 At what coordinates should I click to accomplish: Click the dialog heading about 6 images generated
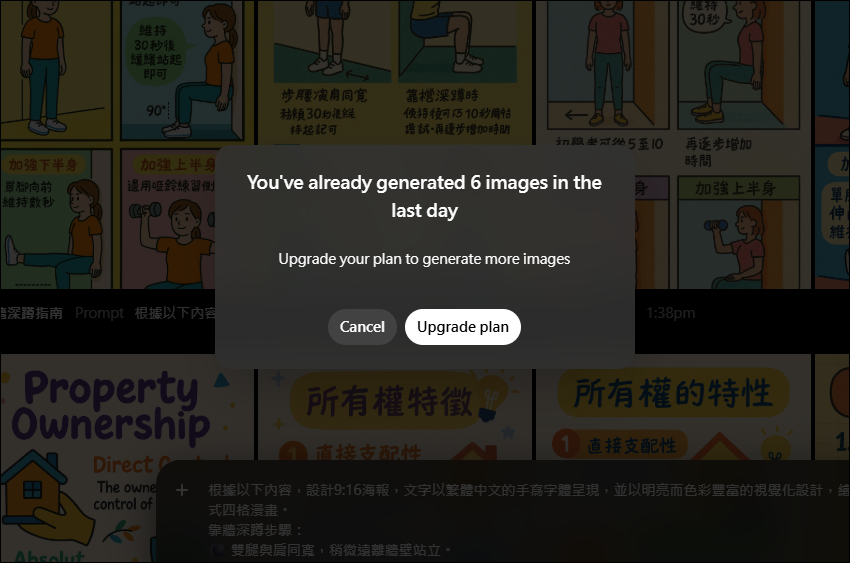click(424, 196)
